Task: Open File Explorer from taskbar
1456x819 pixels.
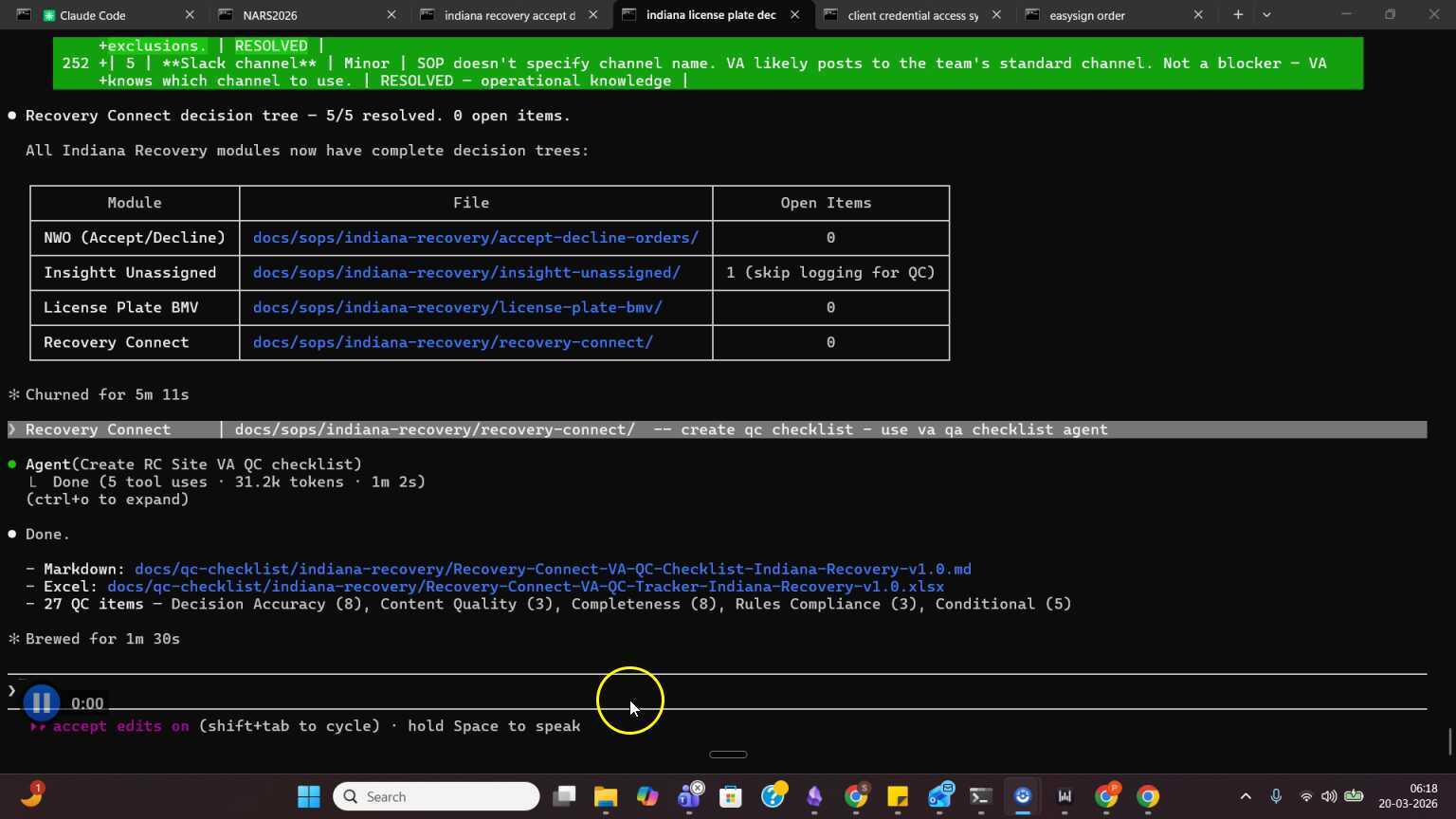Action: pos(606,796)
